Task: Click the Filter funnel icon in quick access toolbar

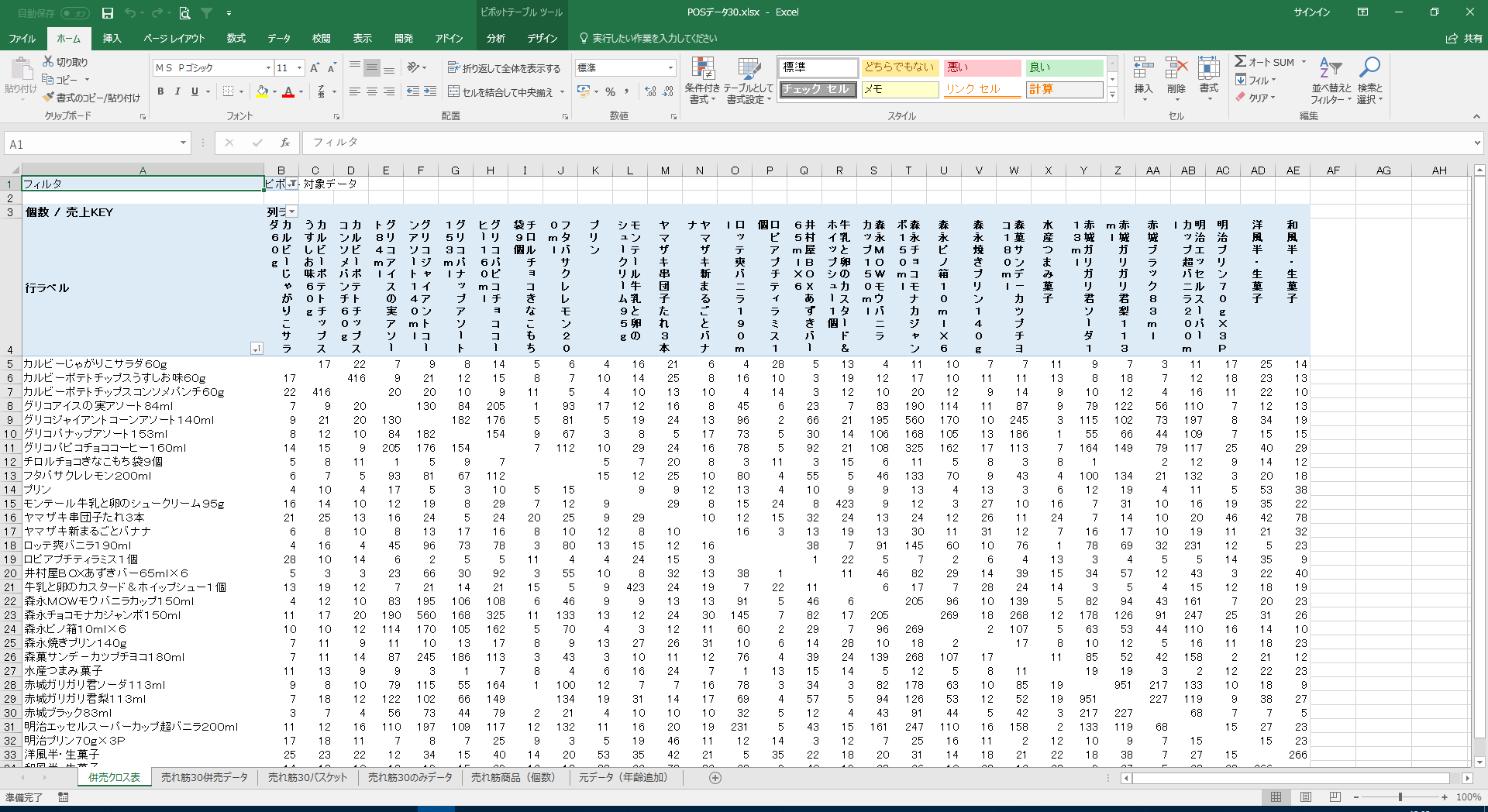Action: point(207,13)
